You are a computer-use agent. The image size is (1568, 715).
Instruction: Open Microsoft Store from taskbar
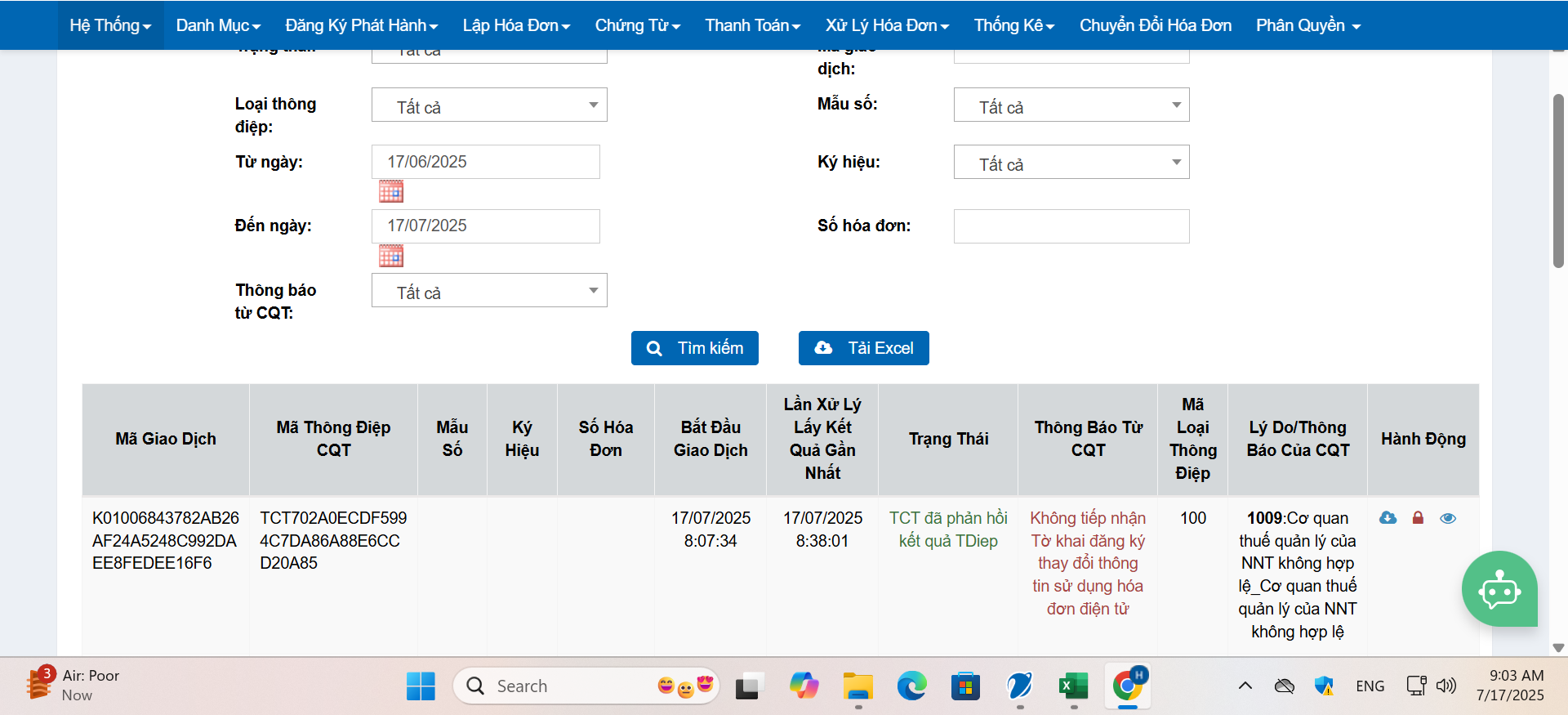[x=965, y=686]
